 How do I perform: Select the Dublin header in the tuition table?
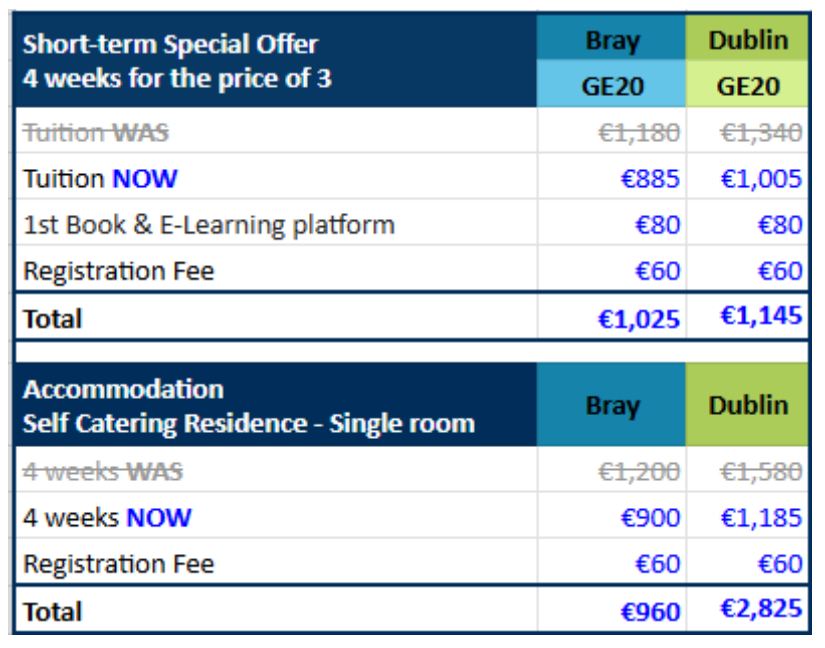click(748, 41)
